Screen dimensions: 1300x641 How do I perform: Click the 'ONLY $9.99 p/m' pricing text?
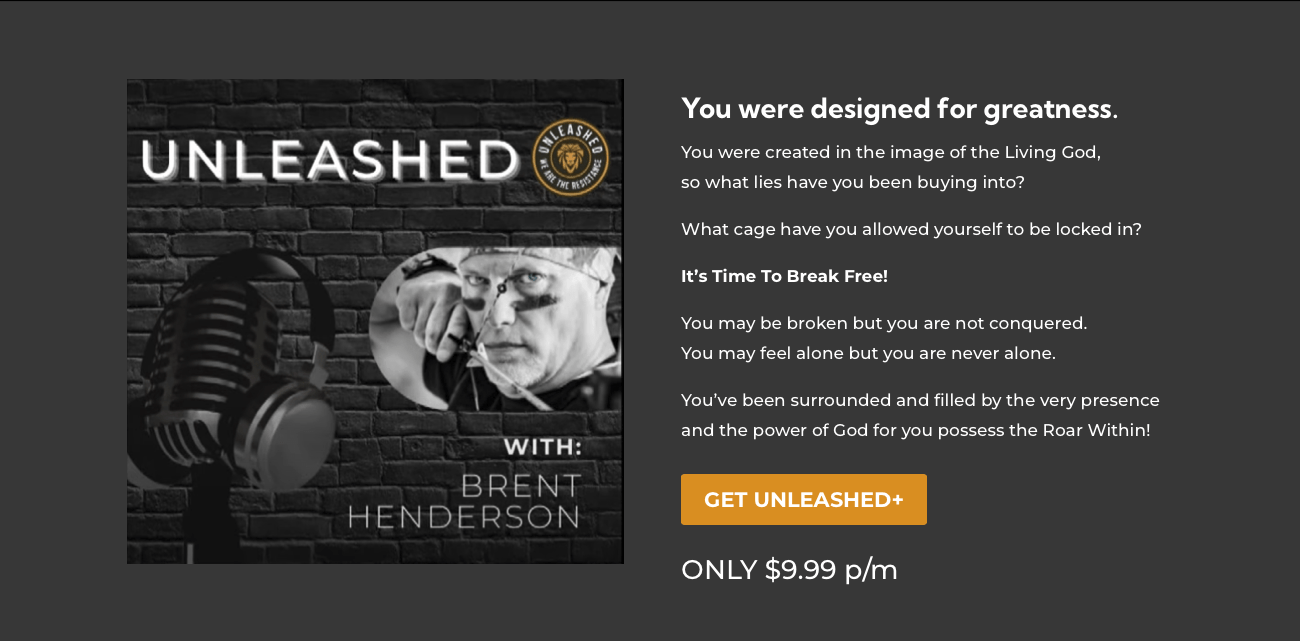(x=789, y=570)
